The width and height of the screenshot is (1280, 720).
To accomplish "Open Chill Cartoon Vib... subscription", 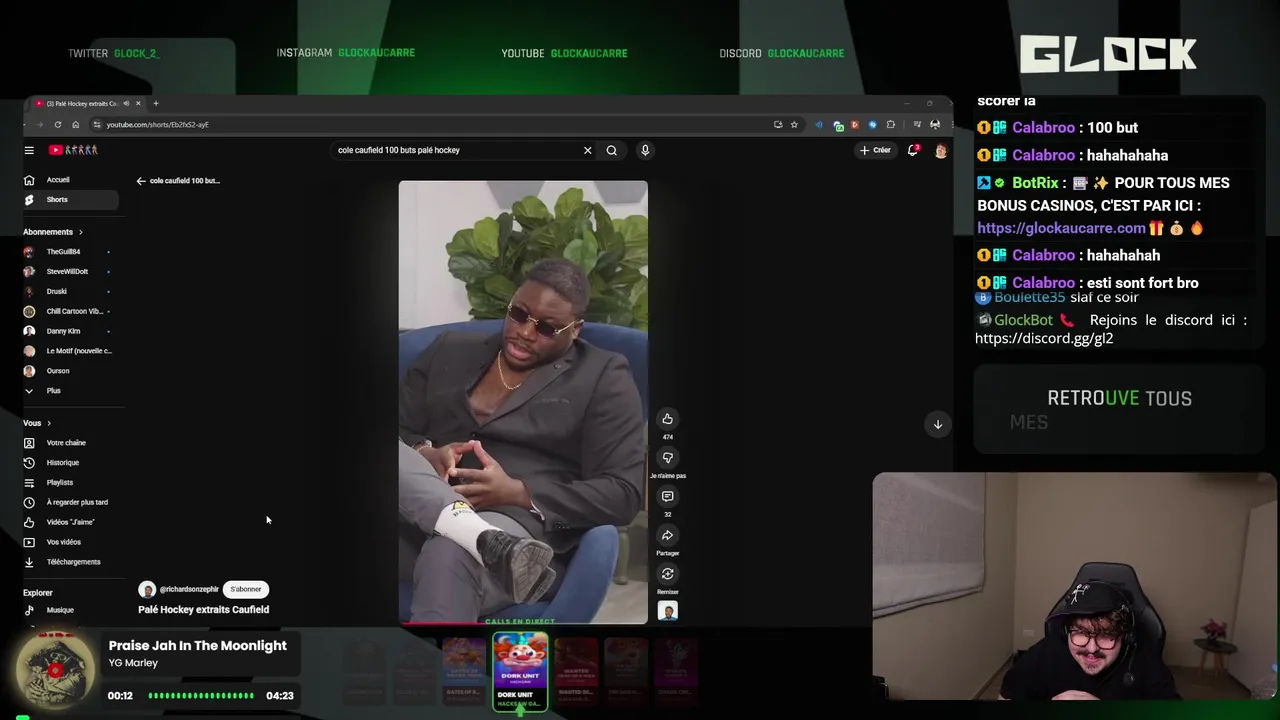I will pyautogui.click(x=68, y=311).
